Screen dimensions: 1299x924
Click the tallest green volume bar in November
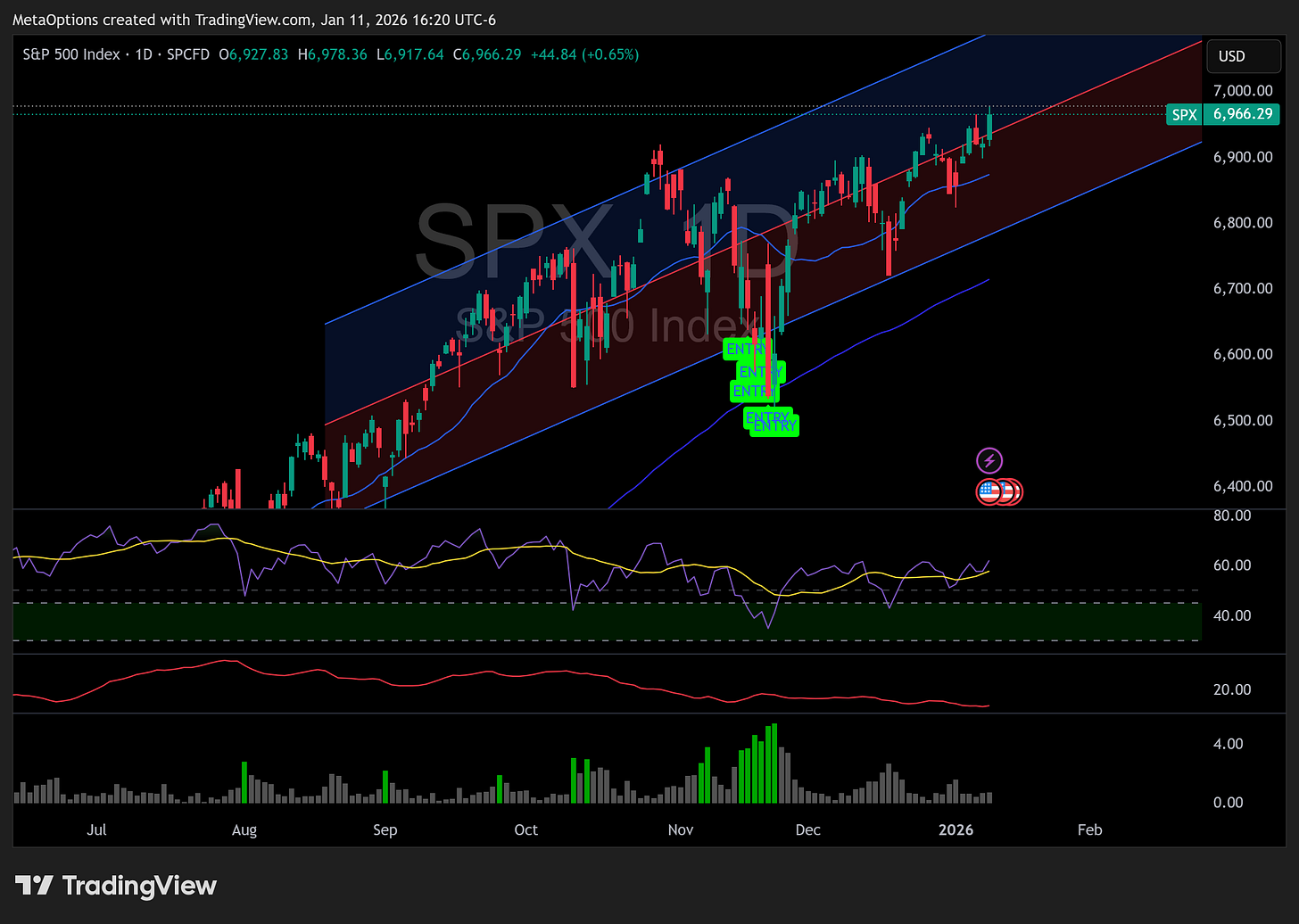pos(773,763)
